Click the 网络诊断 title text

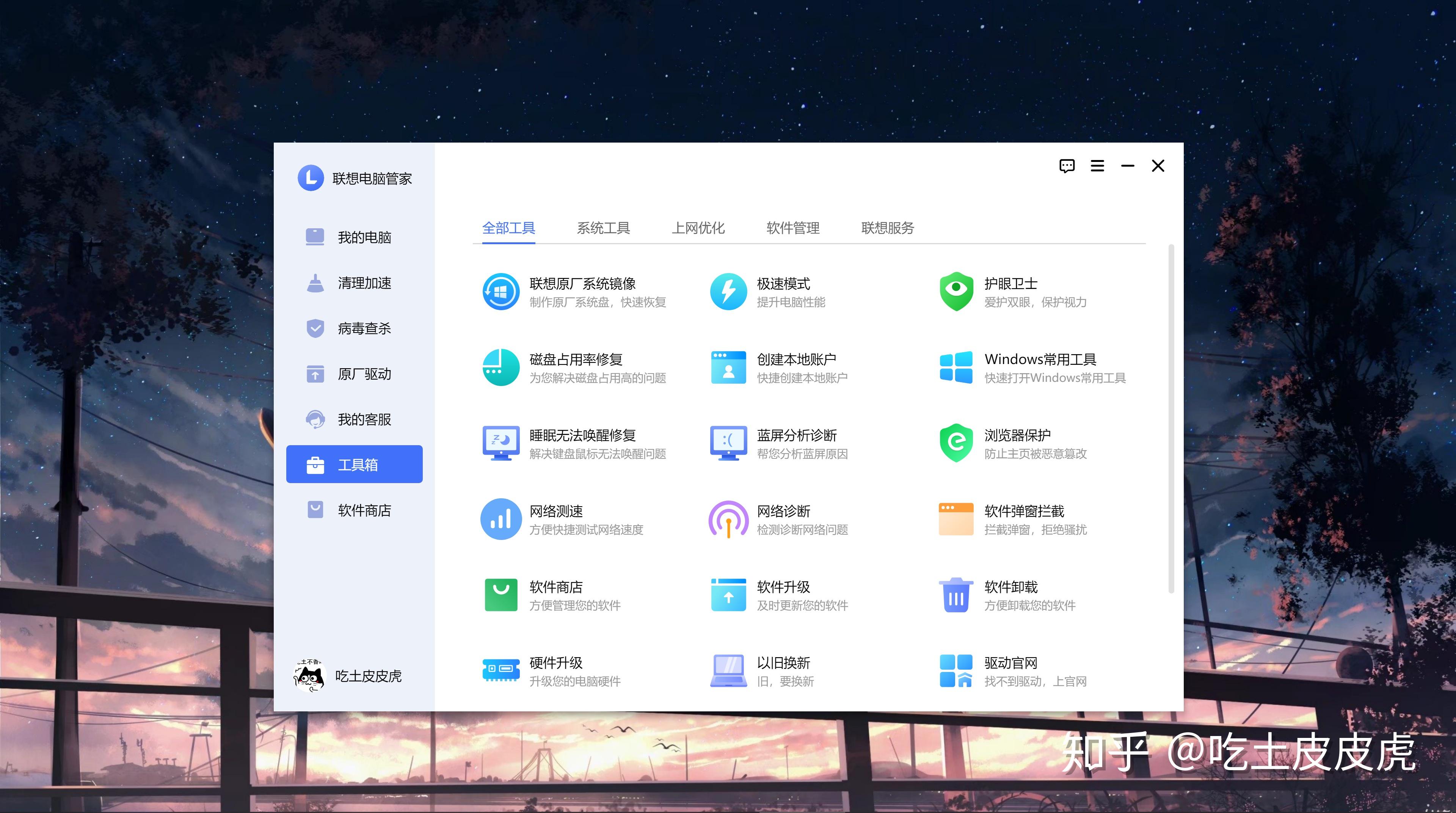tap(783, 510)
